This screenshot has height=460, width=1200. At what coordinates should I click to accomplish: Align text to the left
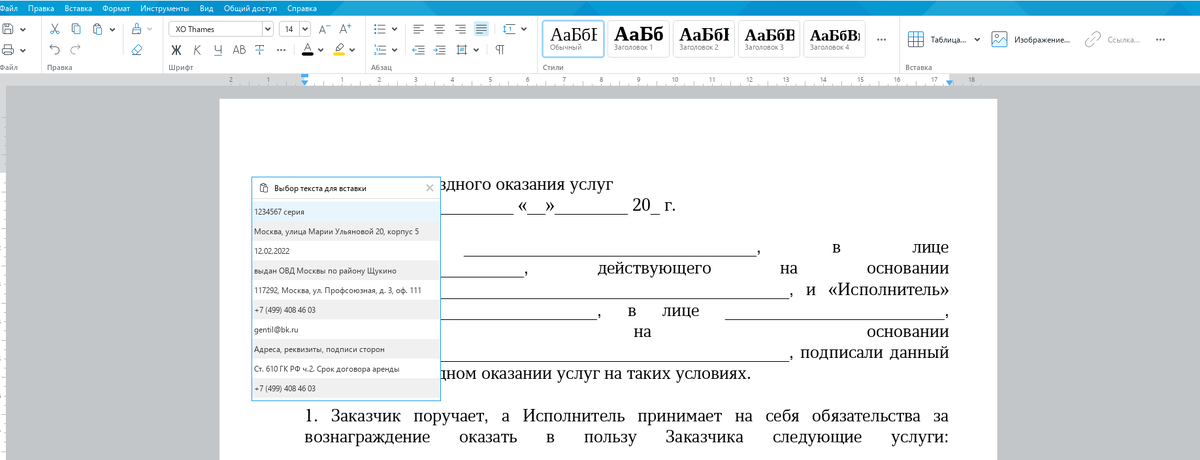click(419, 29)
